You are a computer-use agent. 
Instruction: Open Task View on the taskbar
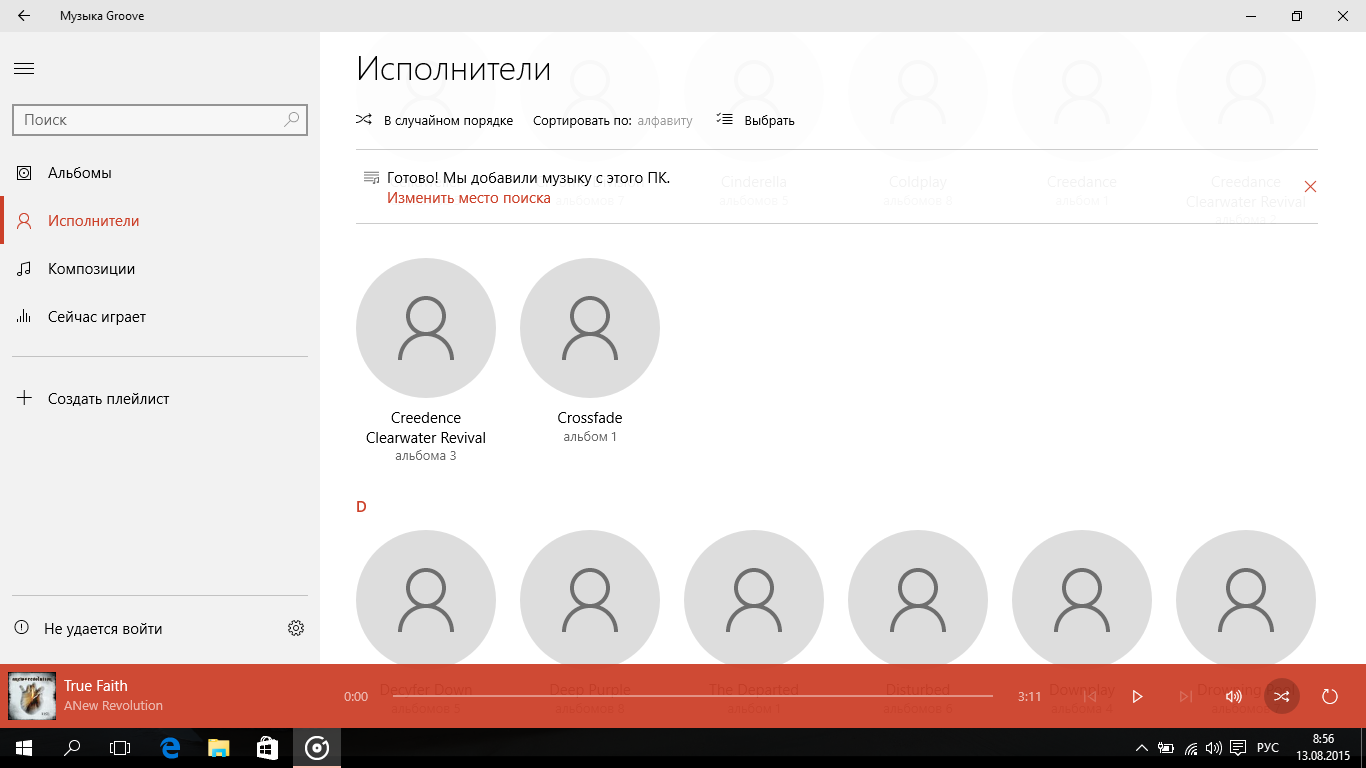pos(120,748)
